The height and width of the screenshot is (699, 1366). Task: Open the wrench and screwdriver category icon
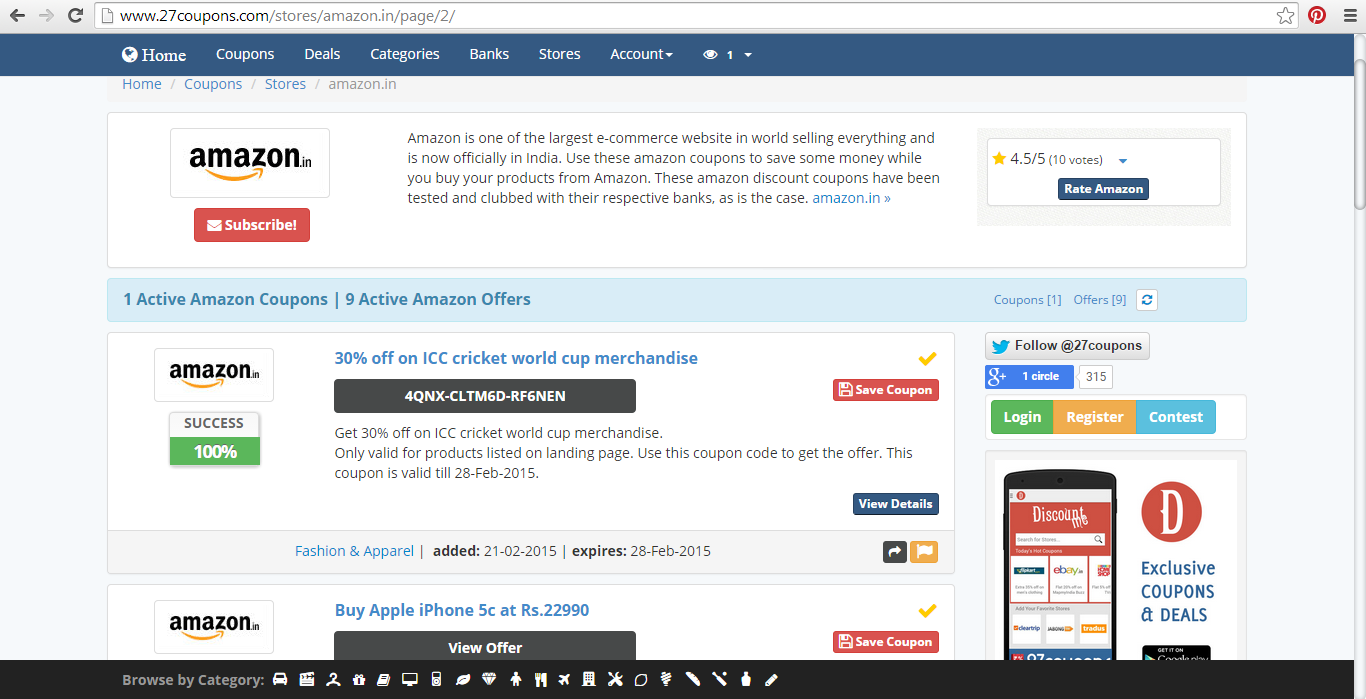(x=615, y=679)
